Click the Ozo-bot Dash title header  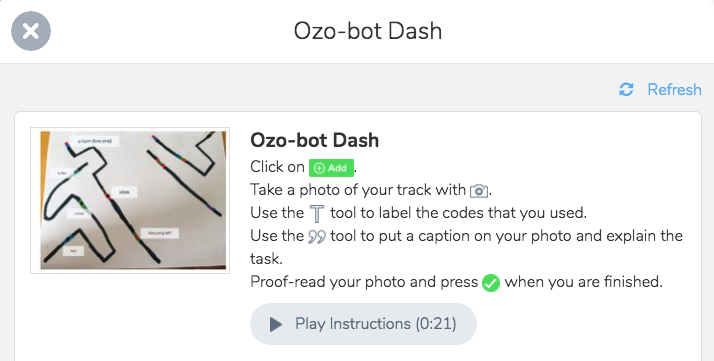tap(368, 31)
